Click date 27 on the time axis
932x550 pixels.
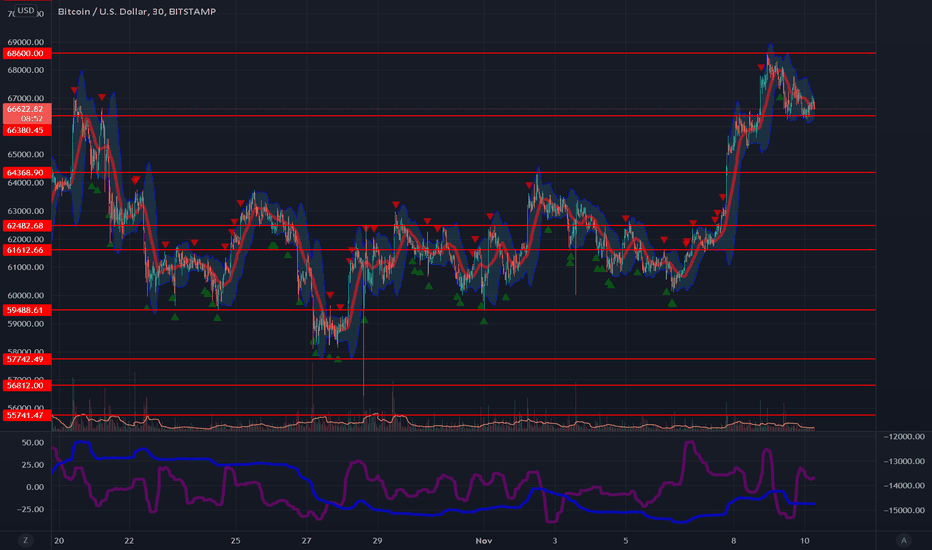(x=306, y=540)
